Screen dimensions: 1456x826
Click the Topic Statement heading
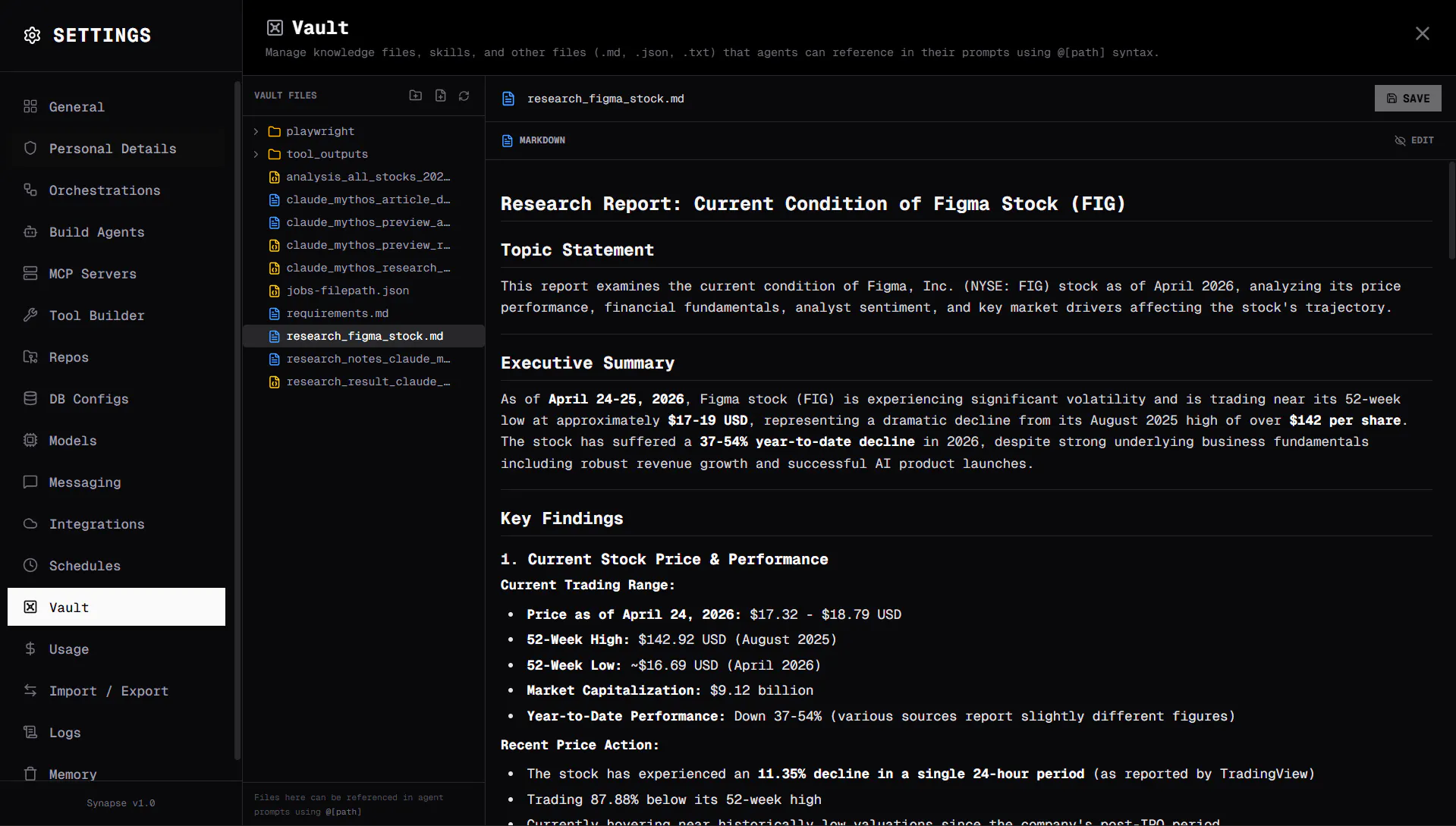pos(577,250)
